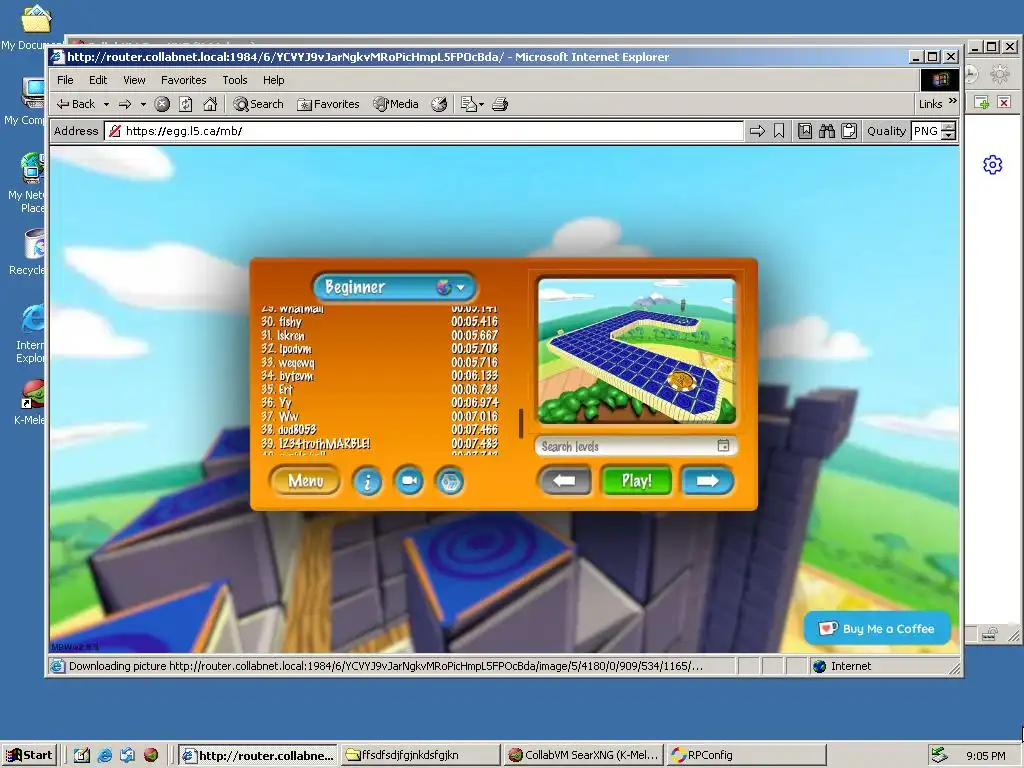
Task: Click the Quality PNG stepper
Action: [949, 131]
